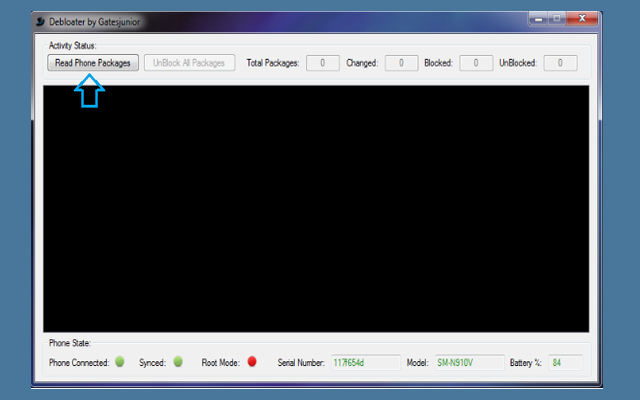The height and width of the screenshot is (400, 640).
Task: Close the Debloater window
Action: click(x=582, y=19)
